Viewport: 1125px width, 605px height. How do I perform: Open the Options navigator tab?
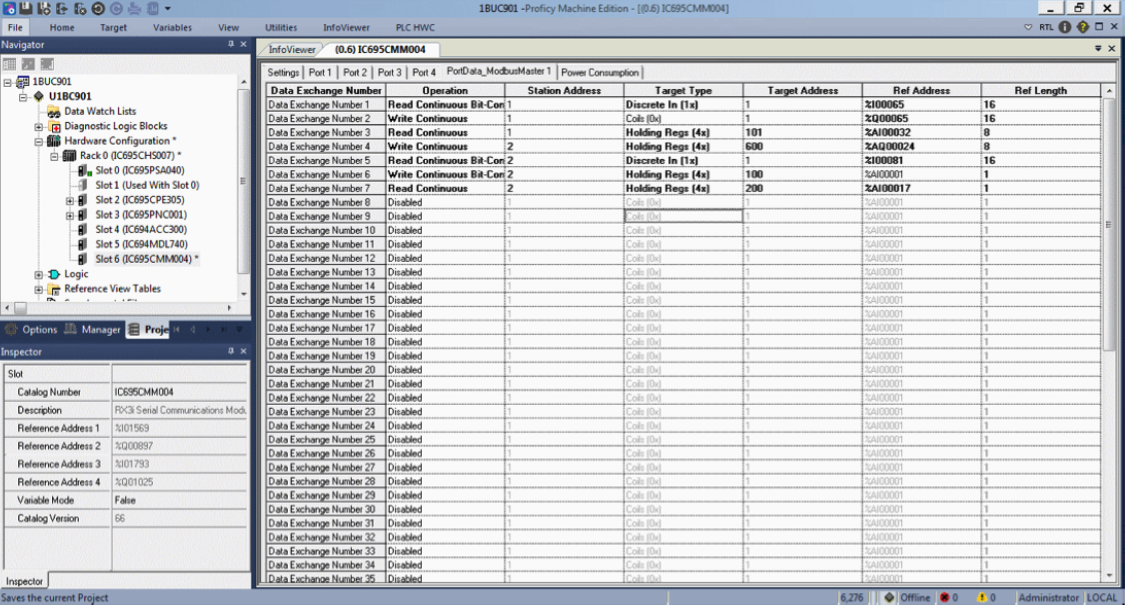tap(32, 329)
